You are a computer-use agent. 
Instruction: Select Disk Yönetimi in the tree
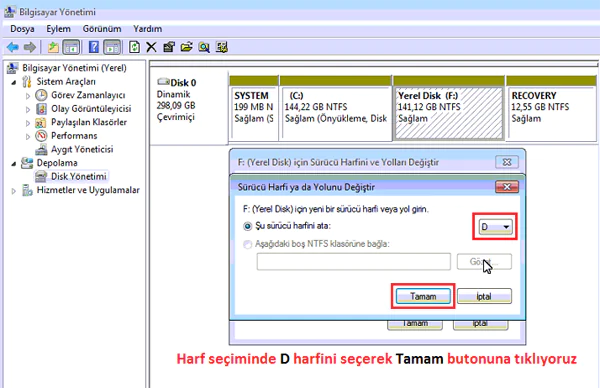click(78, 176)
